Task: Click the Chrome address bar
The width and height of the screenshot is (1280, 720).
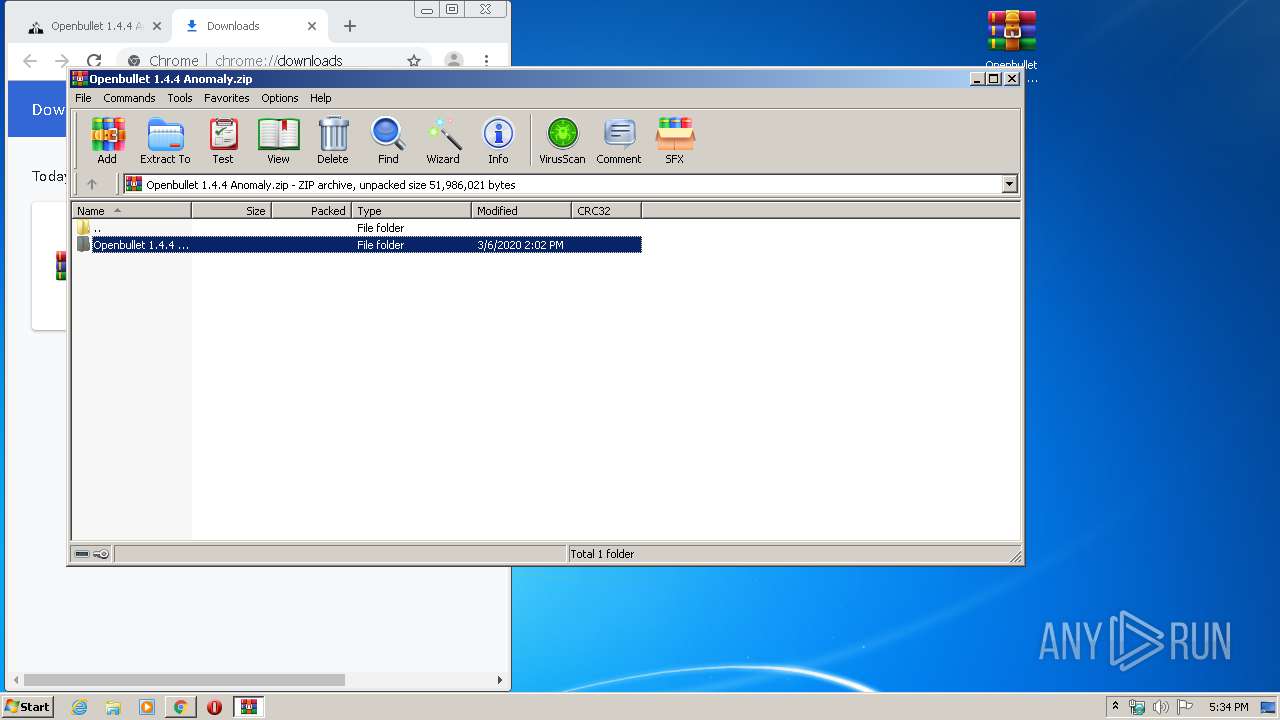Action: pos(275,61)
